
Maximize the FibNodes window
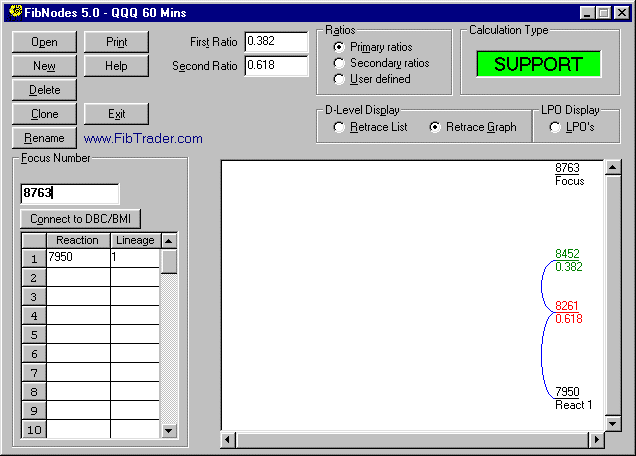pyautogui.click(x=603, y=13)
